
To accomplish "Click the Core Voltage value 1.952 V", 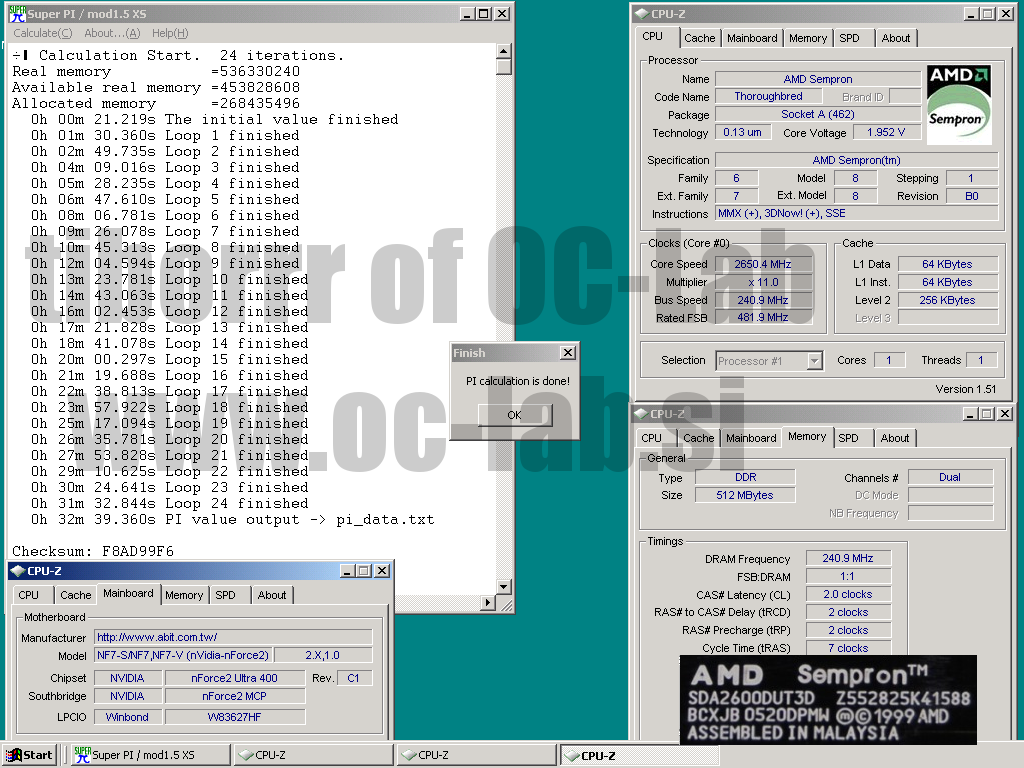I will click(886, 132).
